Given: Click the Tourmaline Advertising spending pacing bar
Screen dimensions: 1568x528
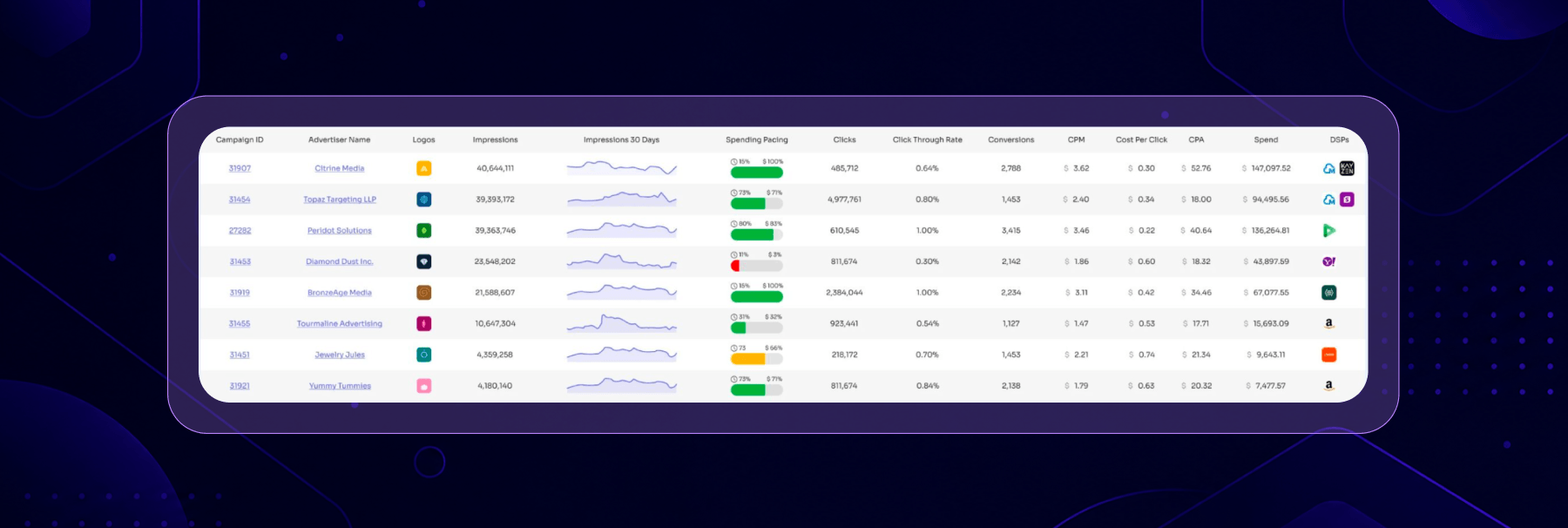Looking at the screenshot, I should coord(756,328).
